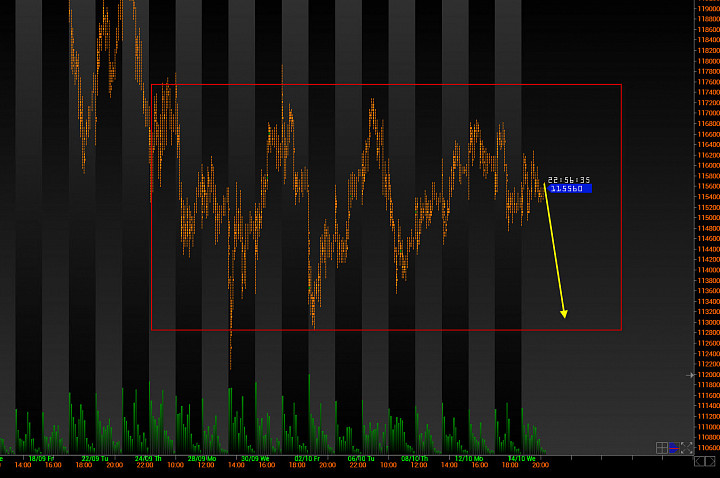Click the grid layout icon
Image resolution: width=720 pixels, height=478 pixels.
click(662, 448)
